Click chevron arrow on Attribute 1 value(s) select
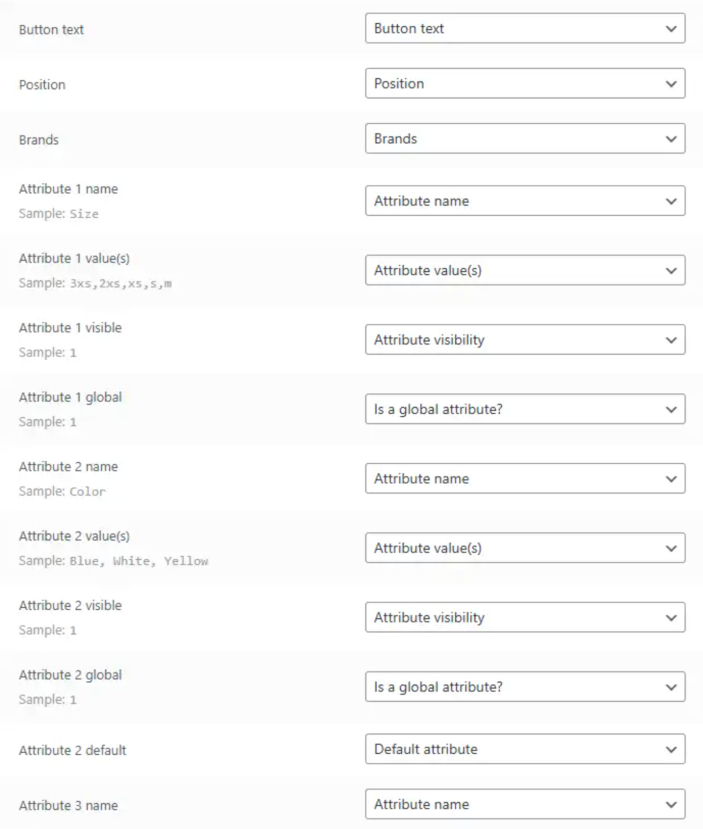The height and width of the screenshot is (829, 703). (x=671, y=270)
